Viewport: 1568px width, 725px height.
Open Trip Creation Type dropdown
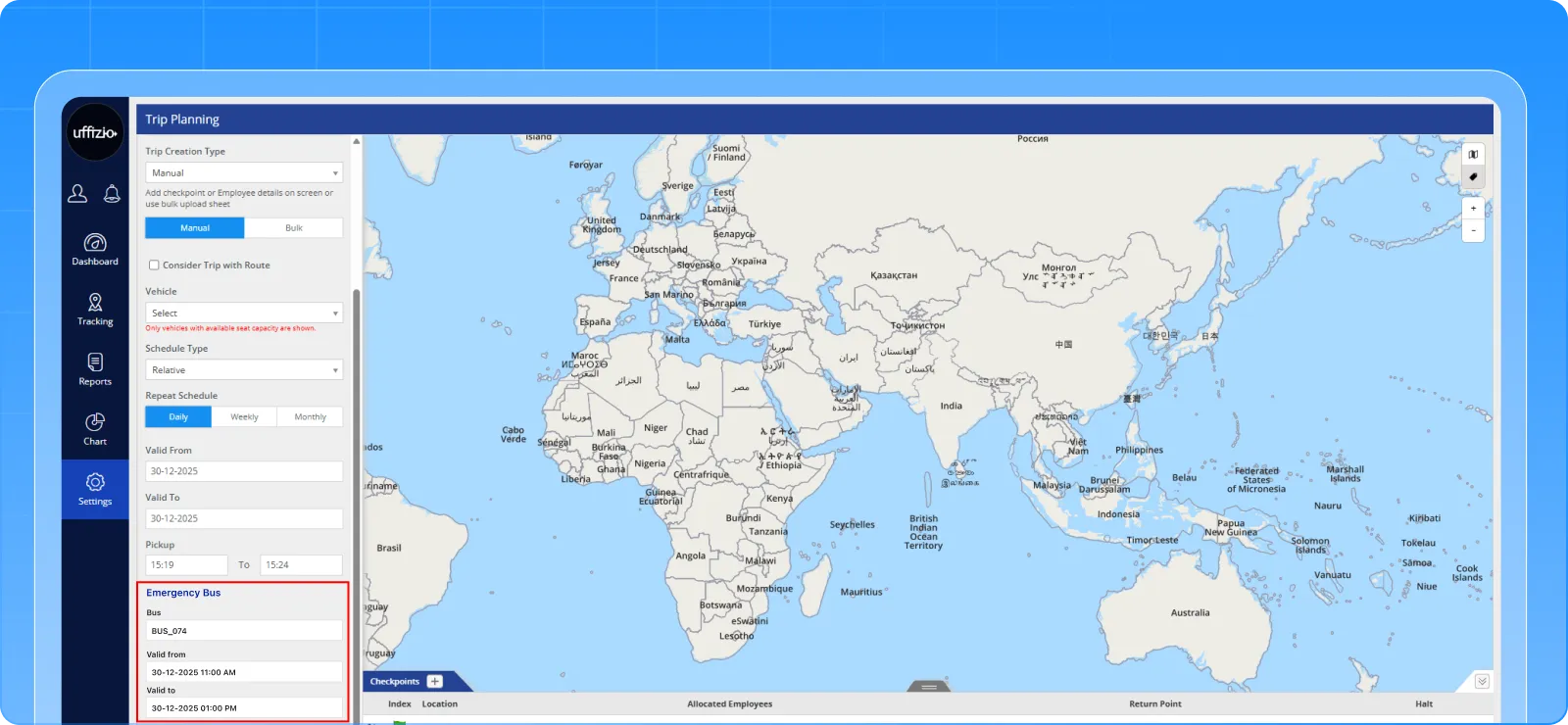[244, 173]
